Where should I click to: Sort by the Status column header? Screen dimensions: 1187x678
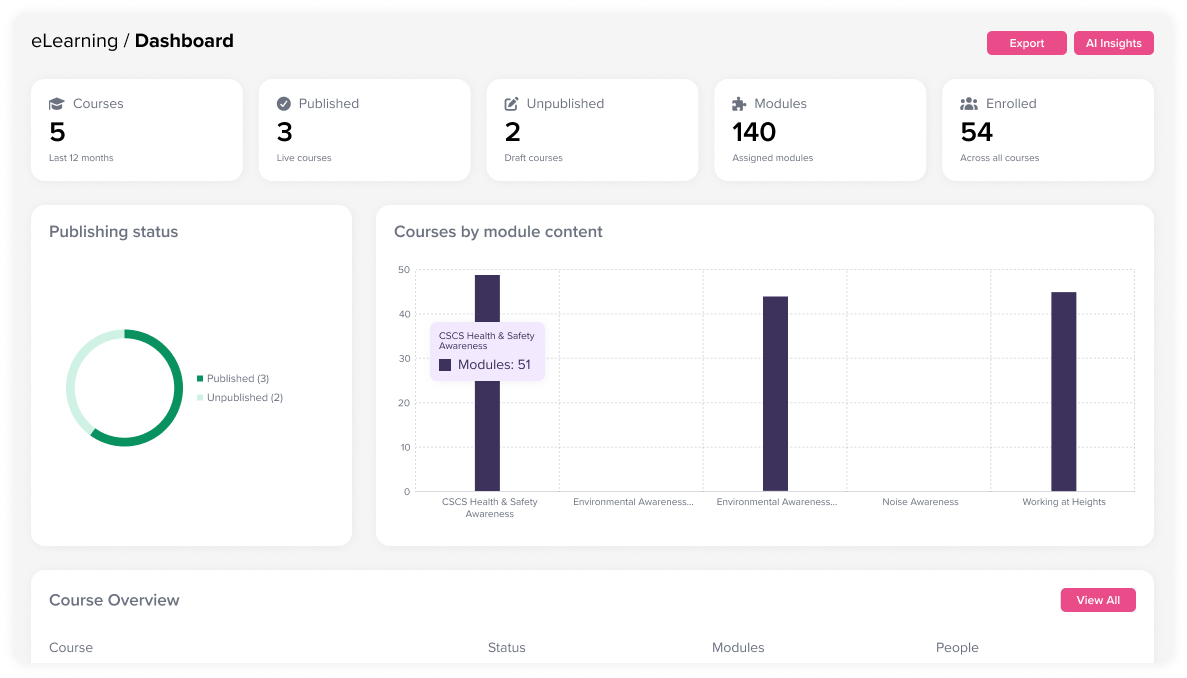[506, 648]
